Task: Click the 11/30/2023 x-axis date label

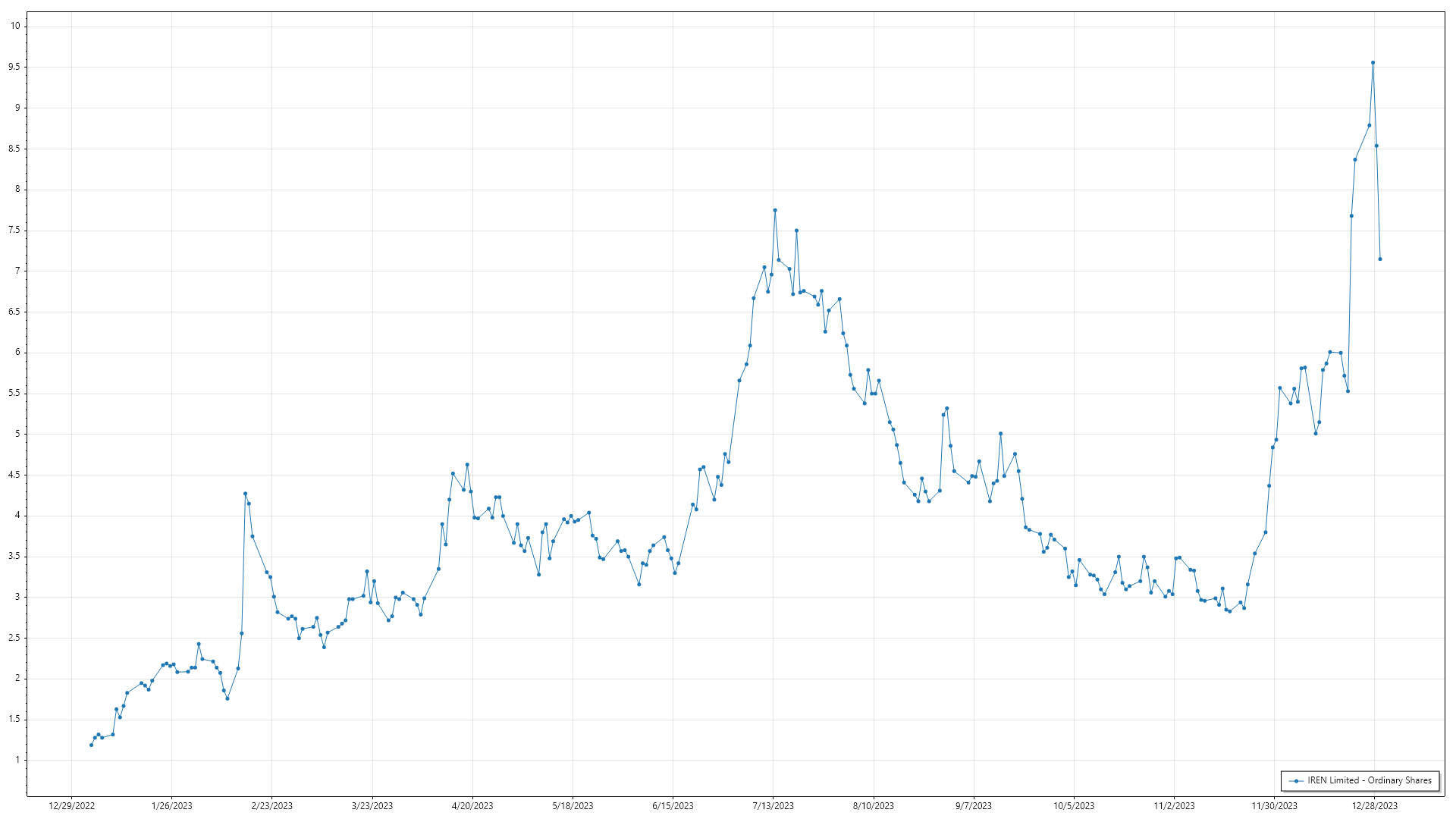Action: 1274,806
